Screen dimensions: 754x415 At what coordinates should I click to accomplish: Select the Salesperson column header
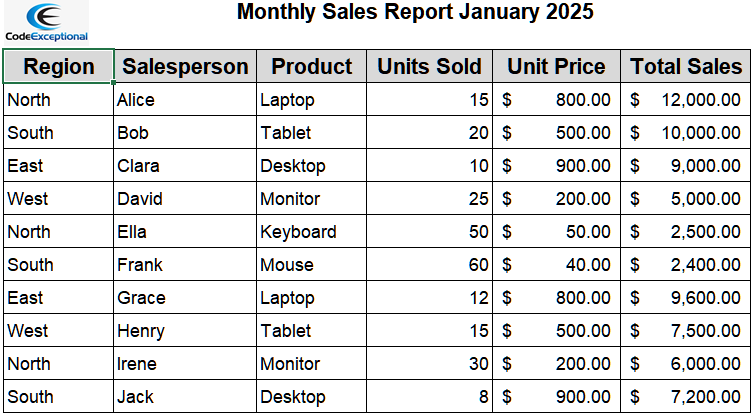tap(185, 67)
